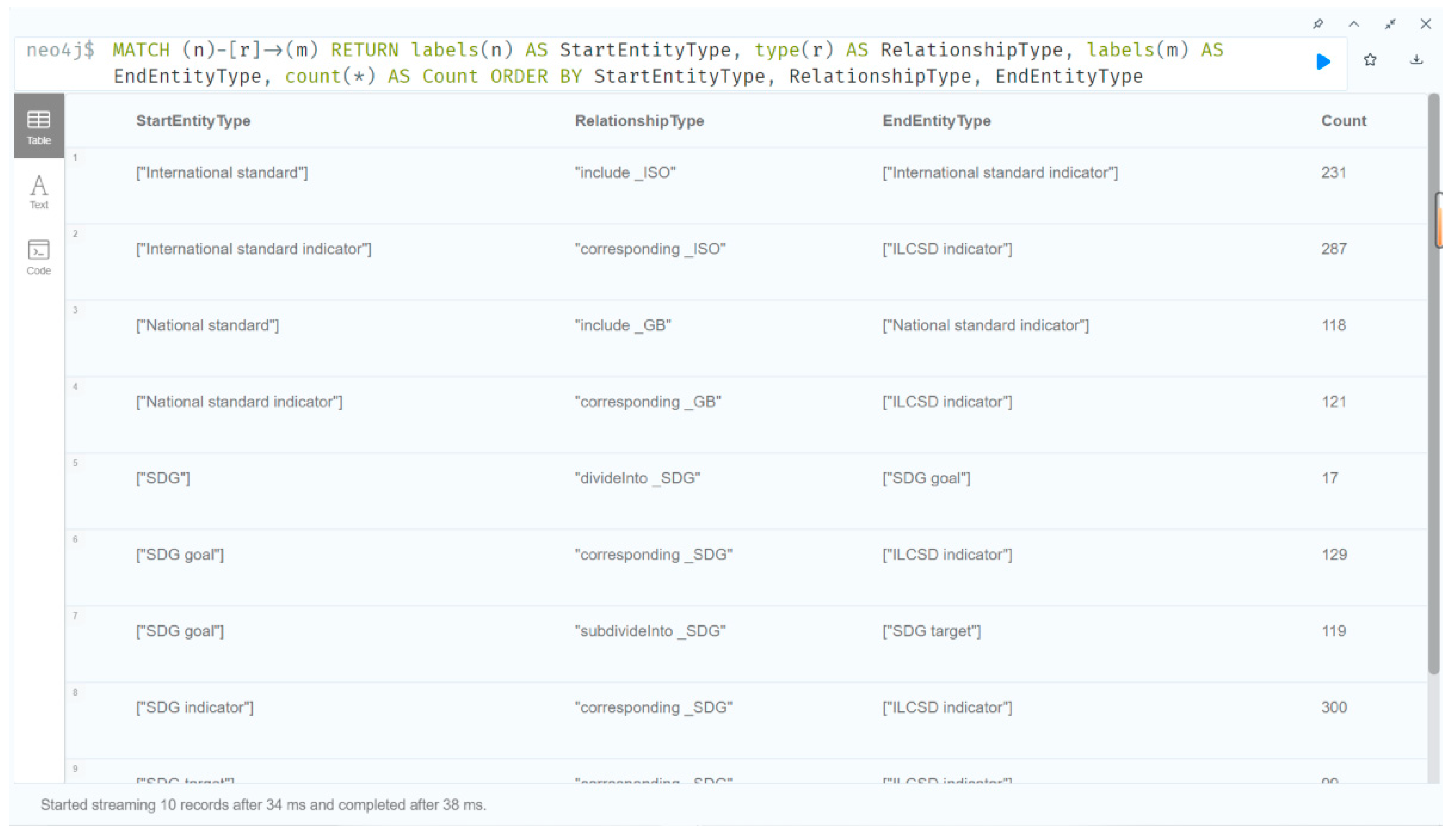Screen dimensions: 1453x840
Task: Select the count value 300 cell
Action: pyautogui.click(x=1334, y=707)
